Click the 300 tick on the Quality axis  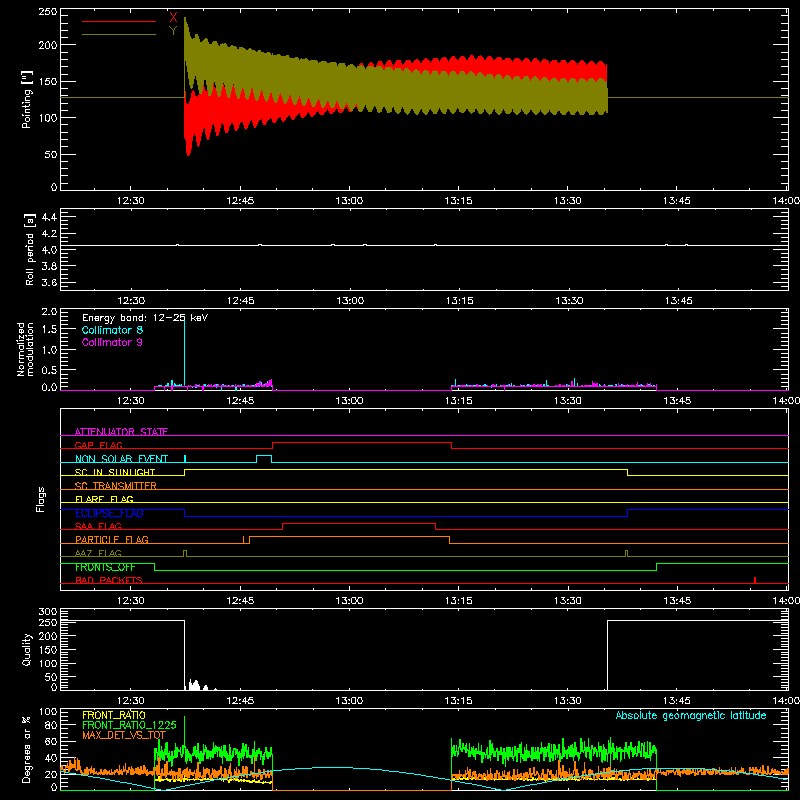(47, 612)
